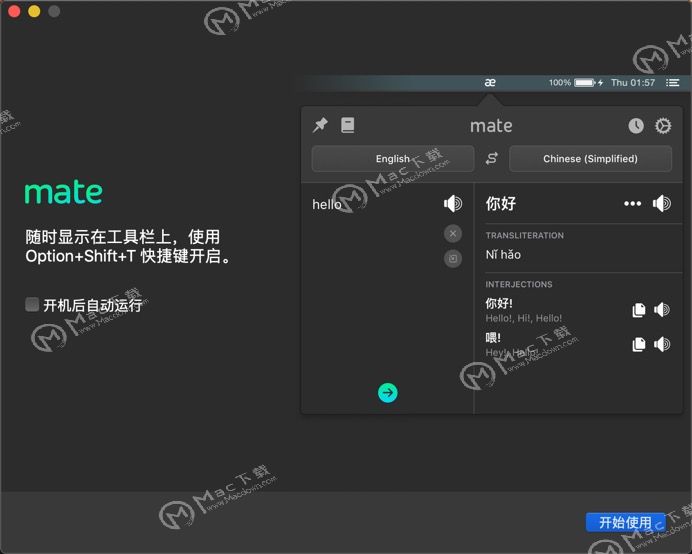This screenshot has height=554, width=692.
Task: Click the green translate arrow button
Action: pos(387,392)
